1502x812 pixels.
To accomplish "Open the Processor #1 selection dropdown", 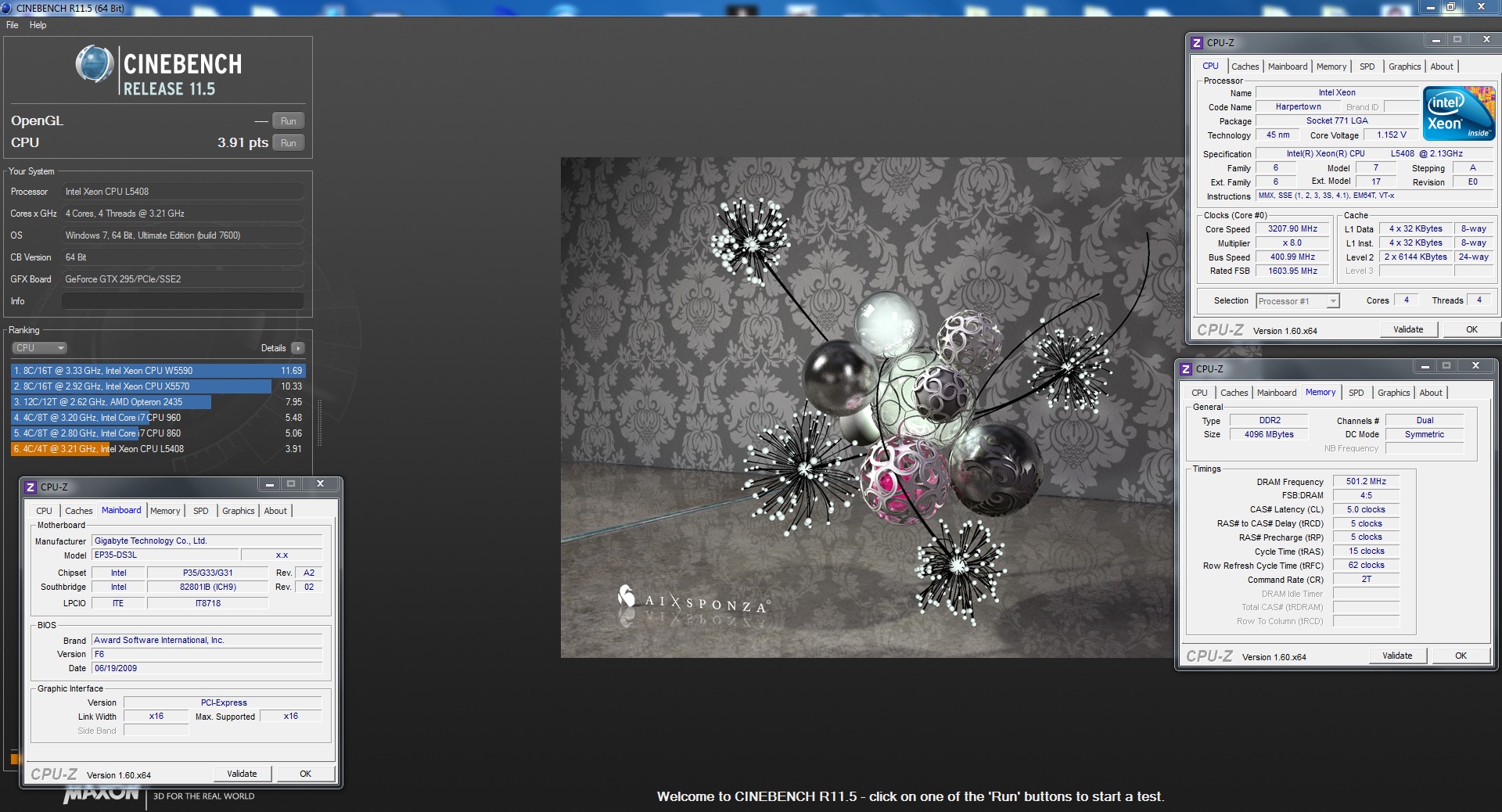I will (1298, 301).
